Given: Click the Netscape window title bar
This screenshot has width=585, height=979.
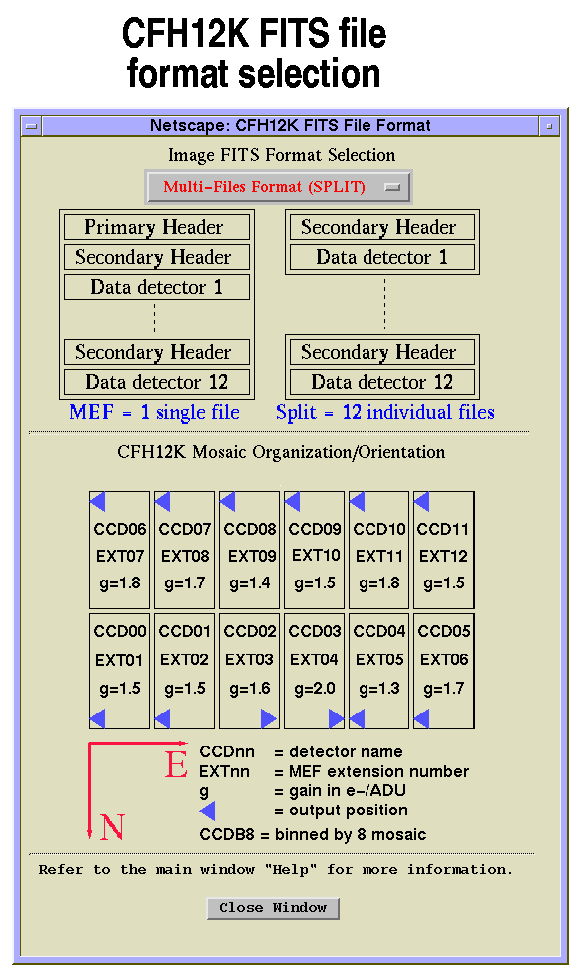Looking at the screenshot, I should [290, 126].
